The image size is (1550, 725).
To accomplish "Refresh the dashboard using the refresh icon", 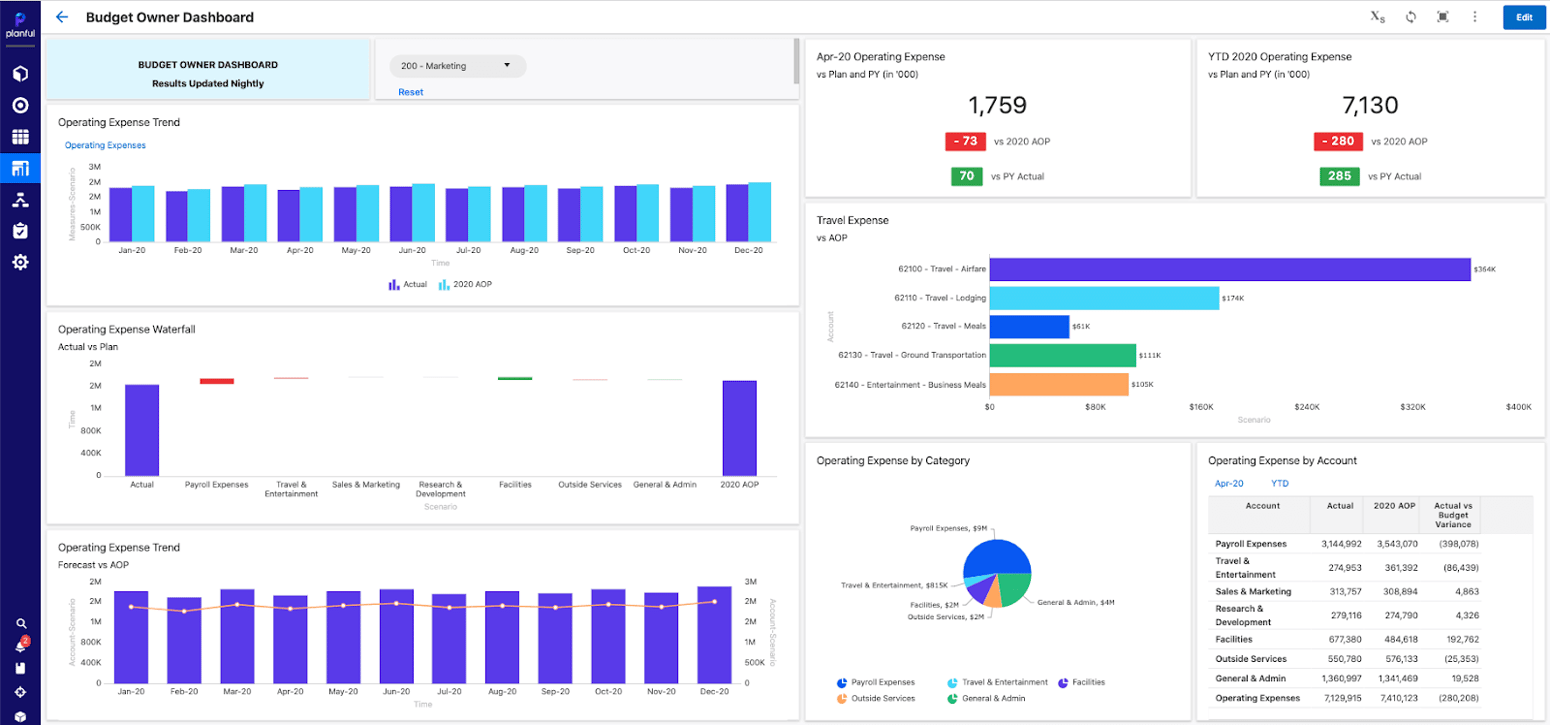I will (x=1410, y=17).
